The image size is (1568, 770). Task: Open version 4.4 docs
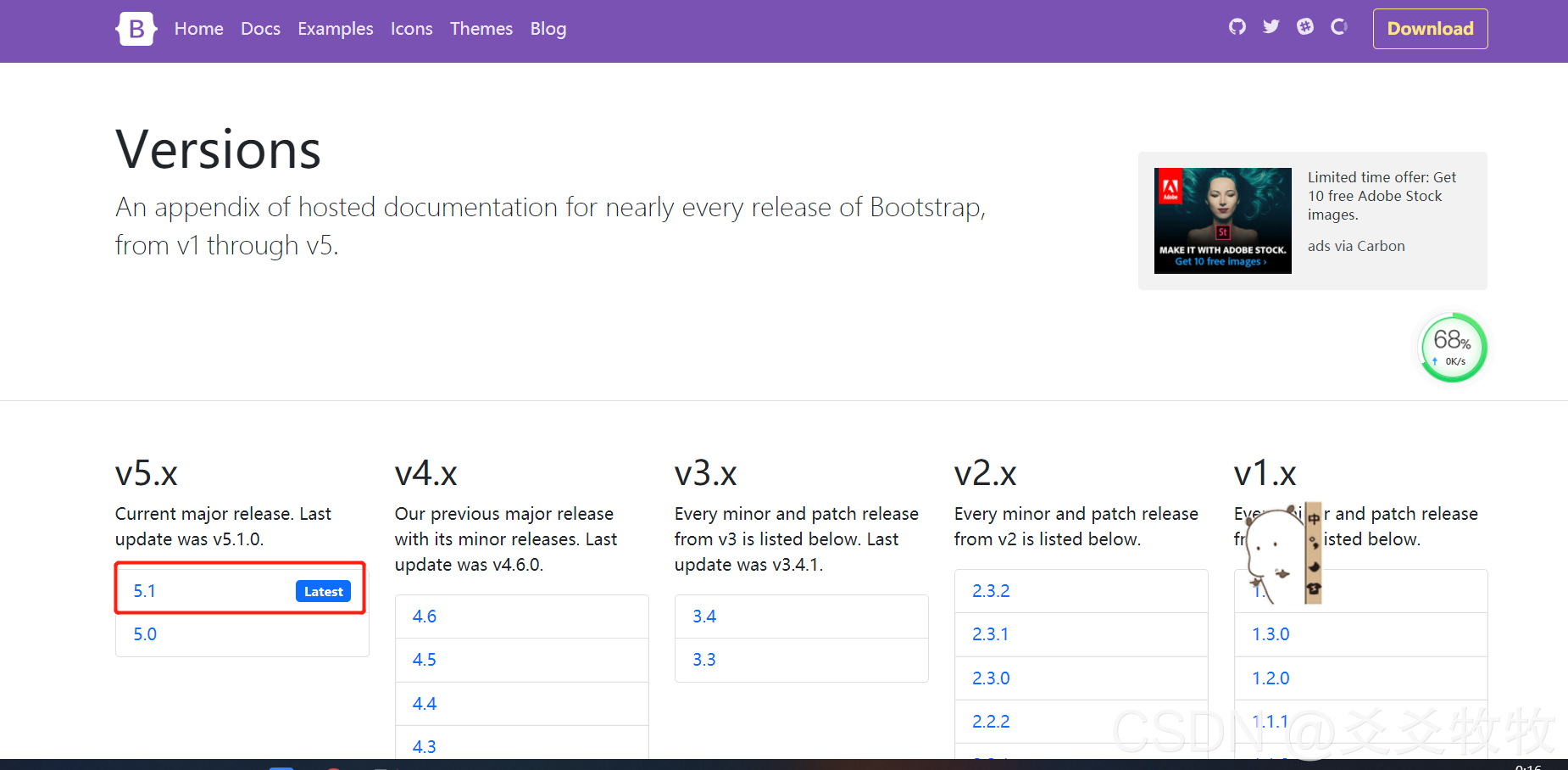[x=521, y=704]
